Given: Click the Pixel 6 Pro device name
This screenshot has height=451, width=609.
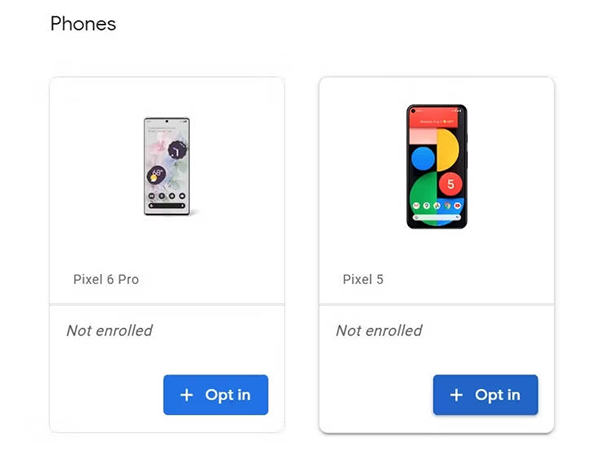Looking at the screenshot, I should coord(106,279).
